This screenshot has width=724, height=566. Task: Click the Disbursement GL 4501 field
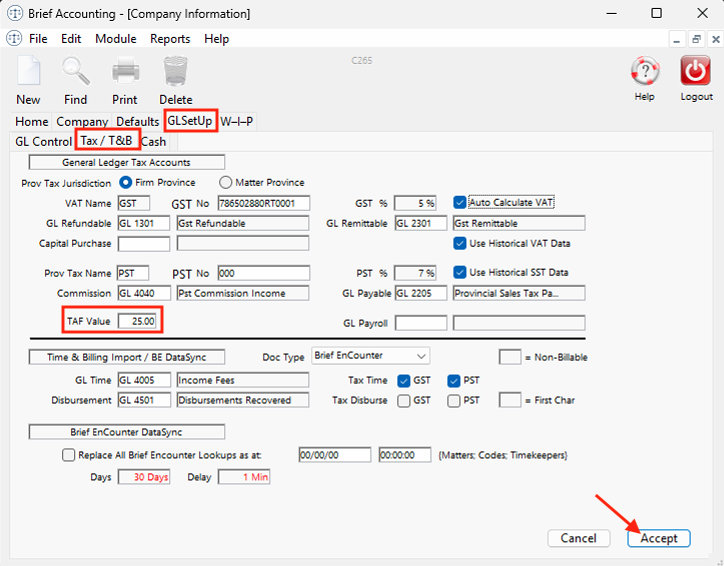[144, 400]
